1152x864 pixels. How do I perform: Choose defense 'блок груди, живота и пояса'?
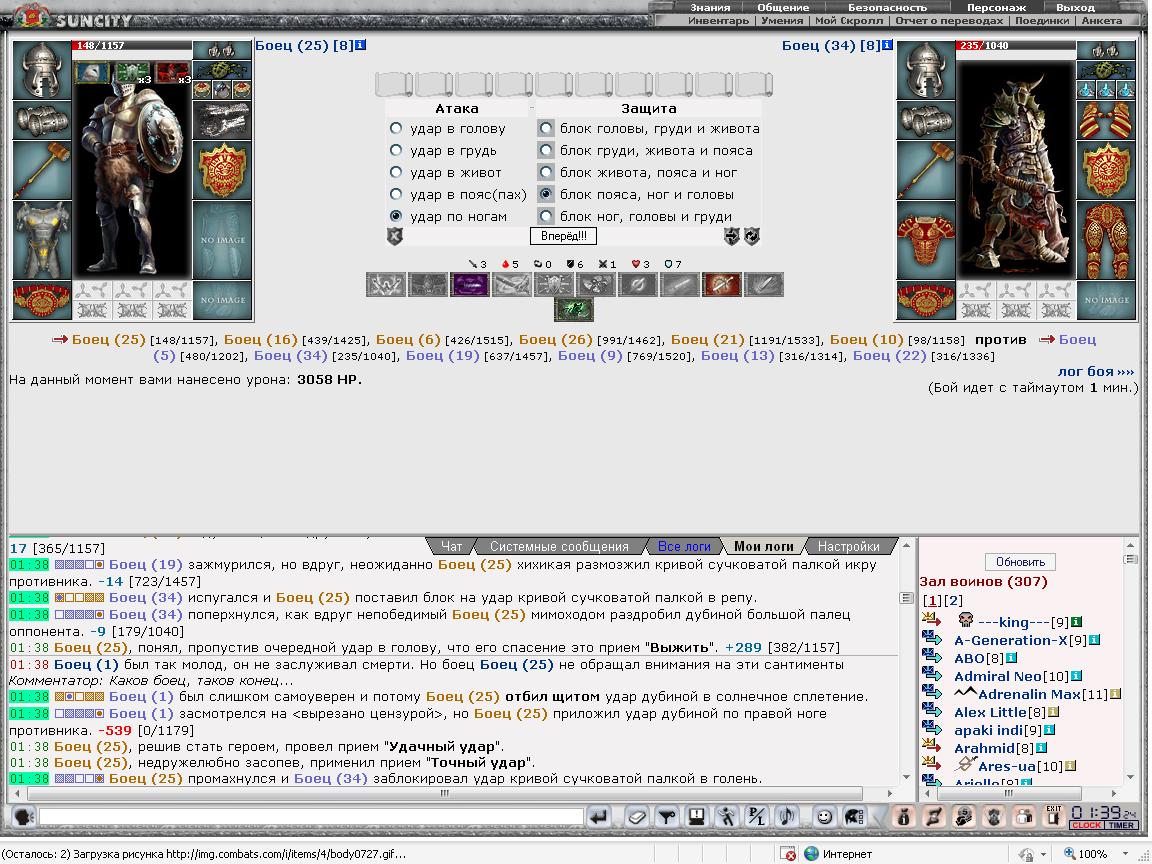[x=546, y=151]
